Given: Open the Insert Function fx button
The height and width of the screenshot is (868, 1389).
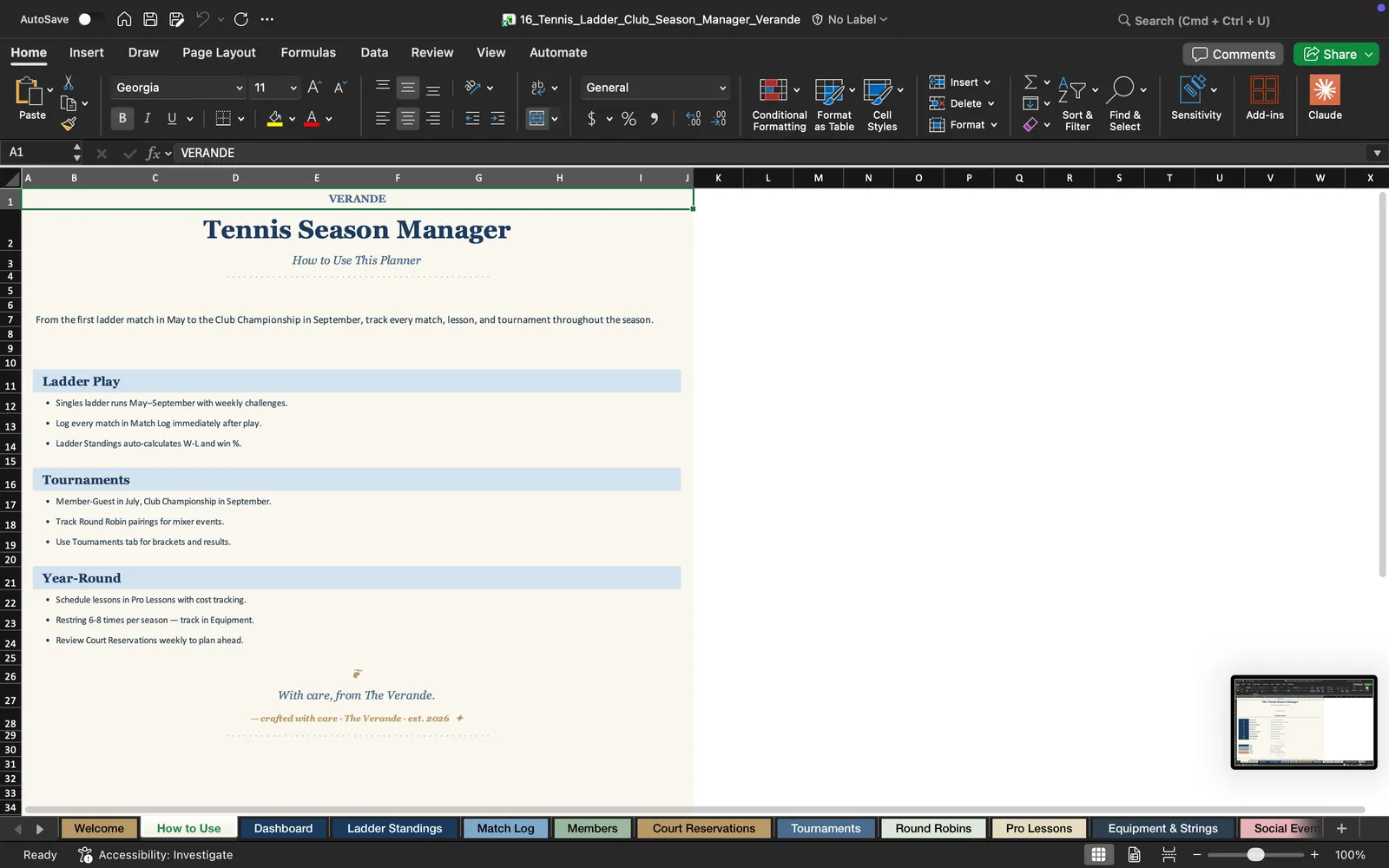Looking at the screenshot, I should (154, 153).
